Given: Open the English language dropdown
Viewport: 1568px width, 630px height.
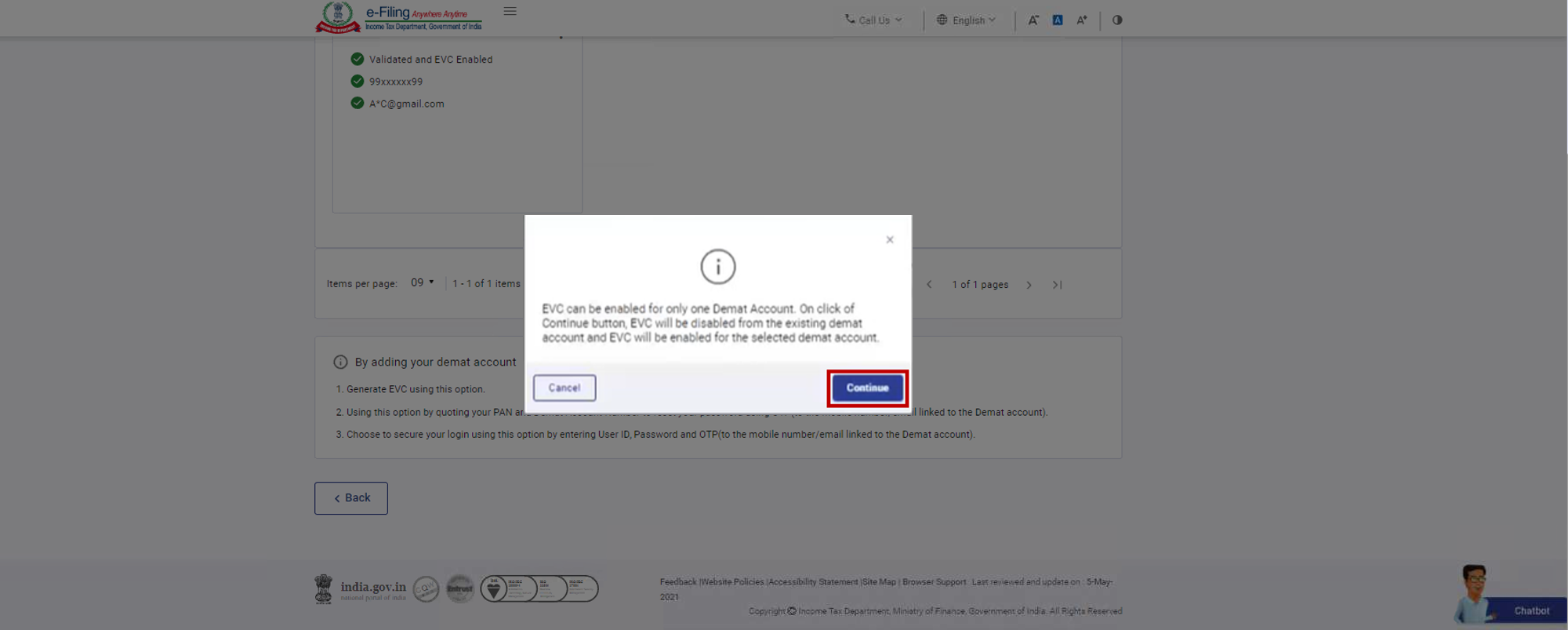Looking at the screenshot, I should [x=966, y=20].
